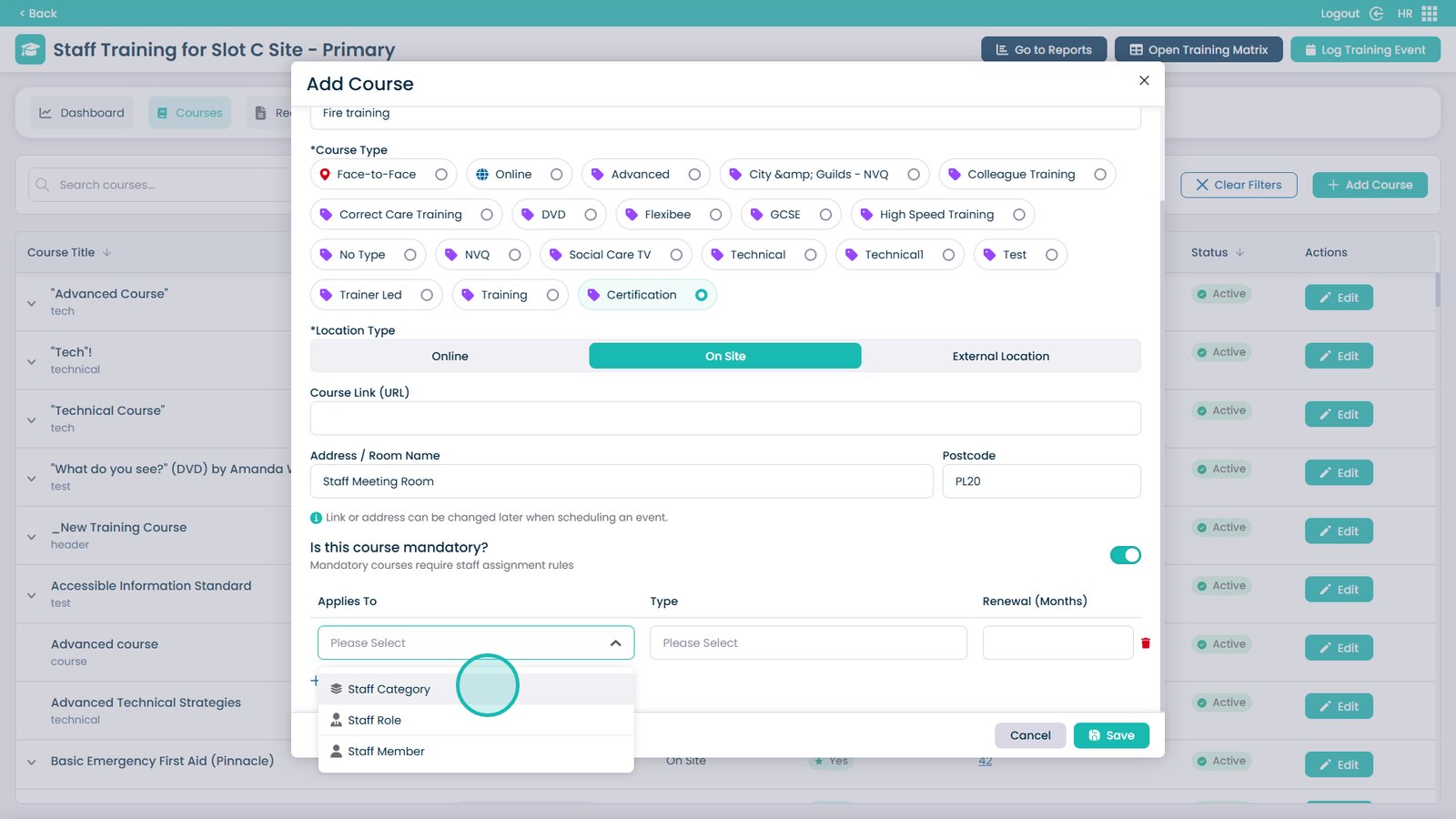Expand Accessible Information Standard row

32,594
